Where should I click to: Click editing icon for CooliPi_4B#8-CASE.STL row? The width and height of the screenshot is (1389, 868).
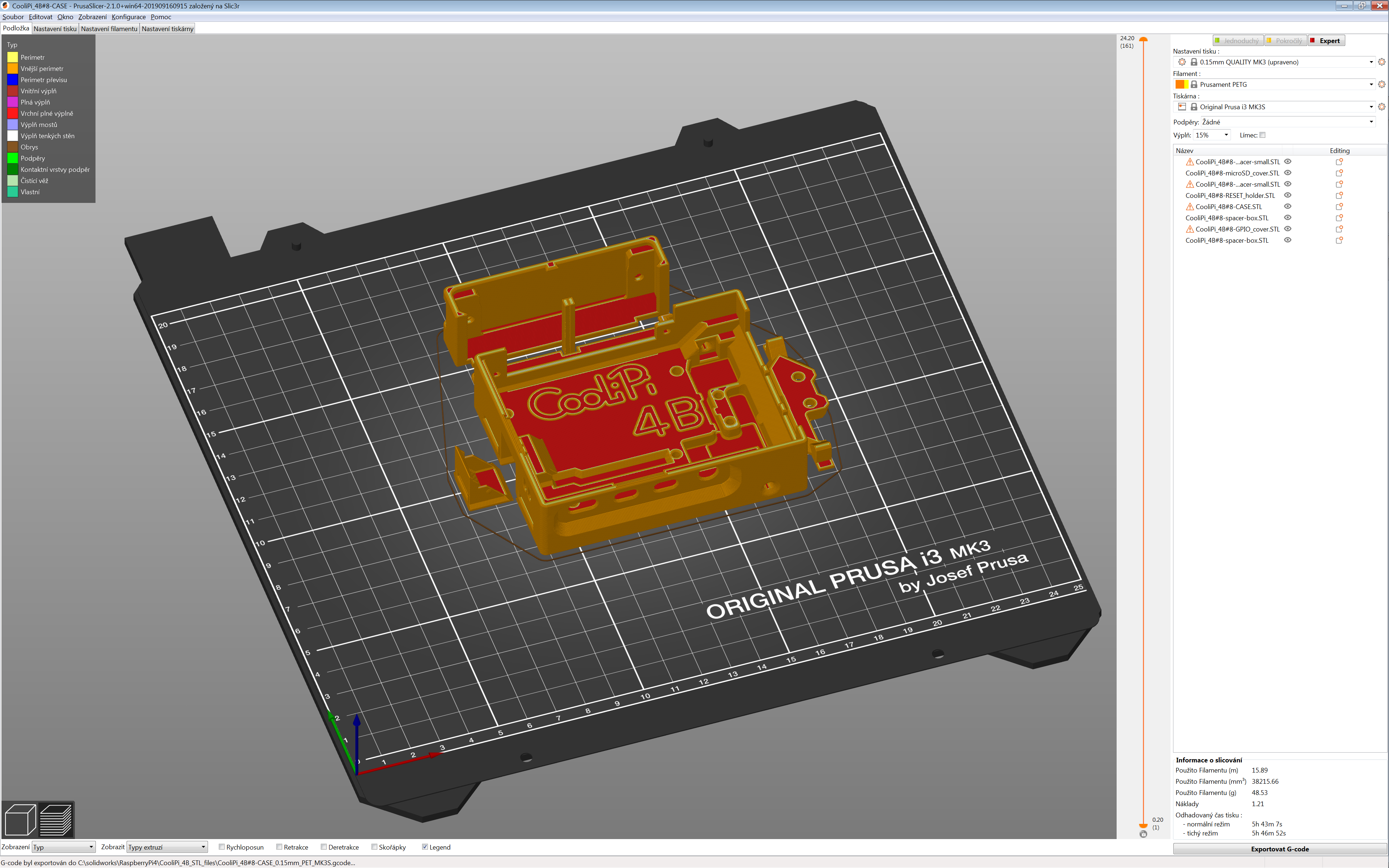pos(1339,207)
